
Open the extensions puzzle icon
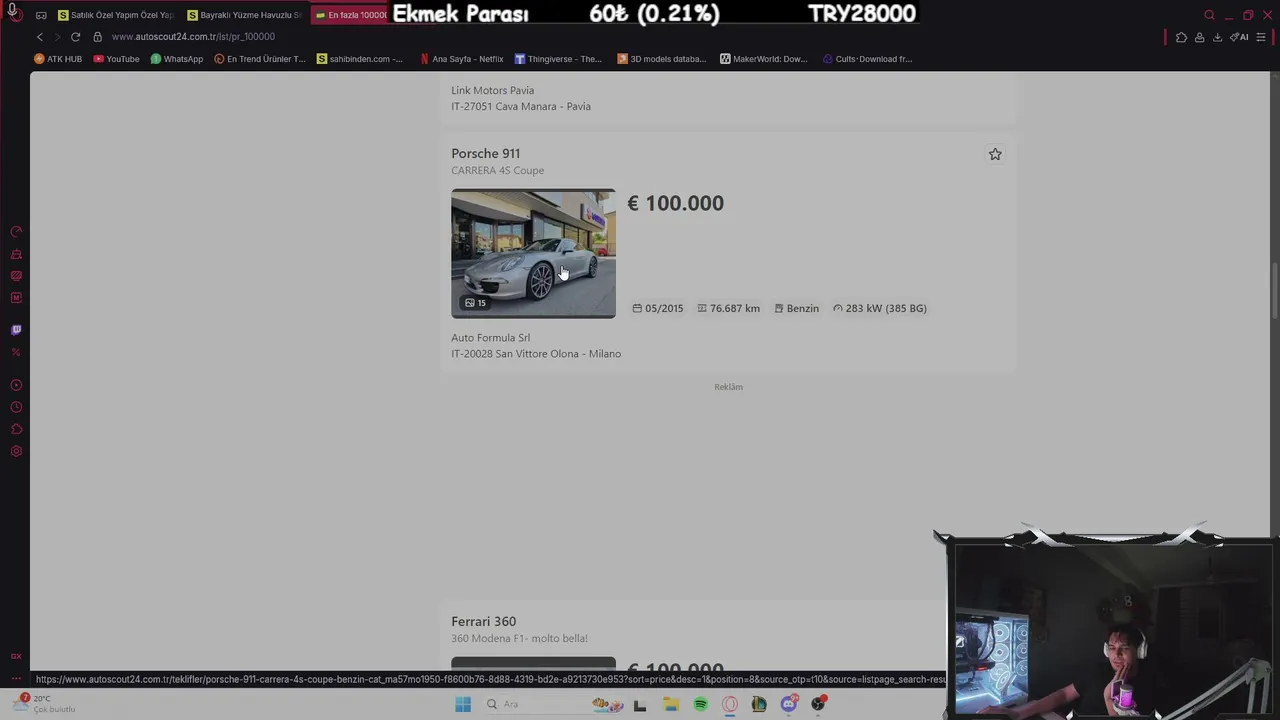coord(1181,37)
